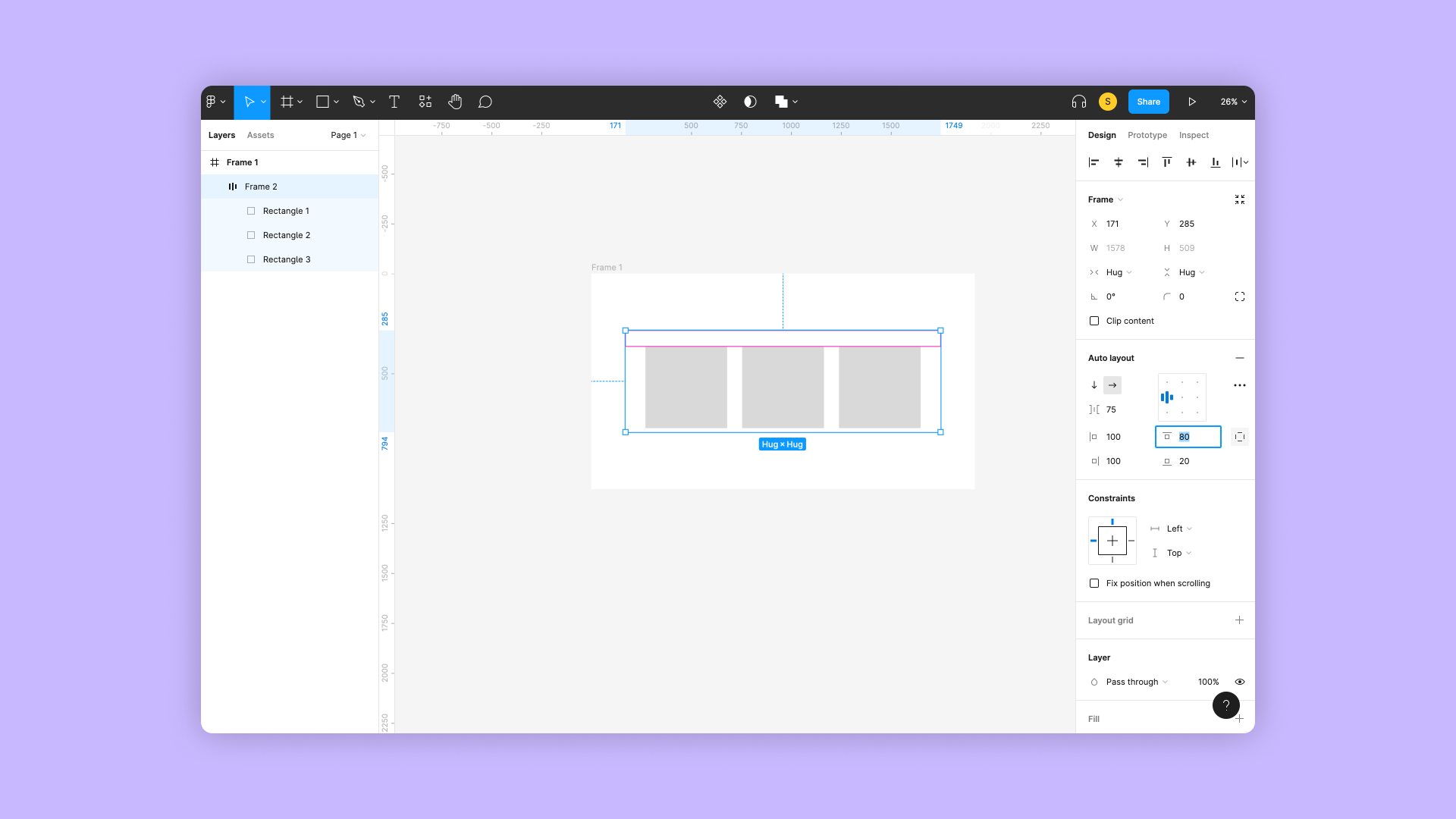Select the Pen tool in toolbar

(x=358, y=102)
